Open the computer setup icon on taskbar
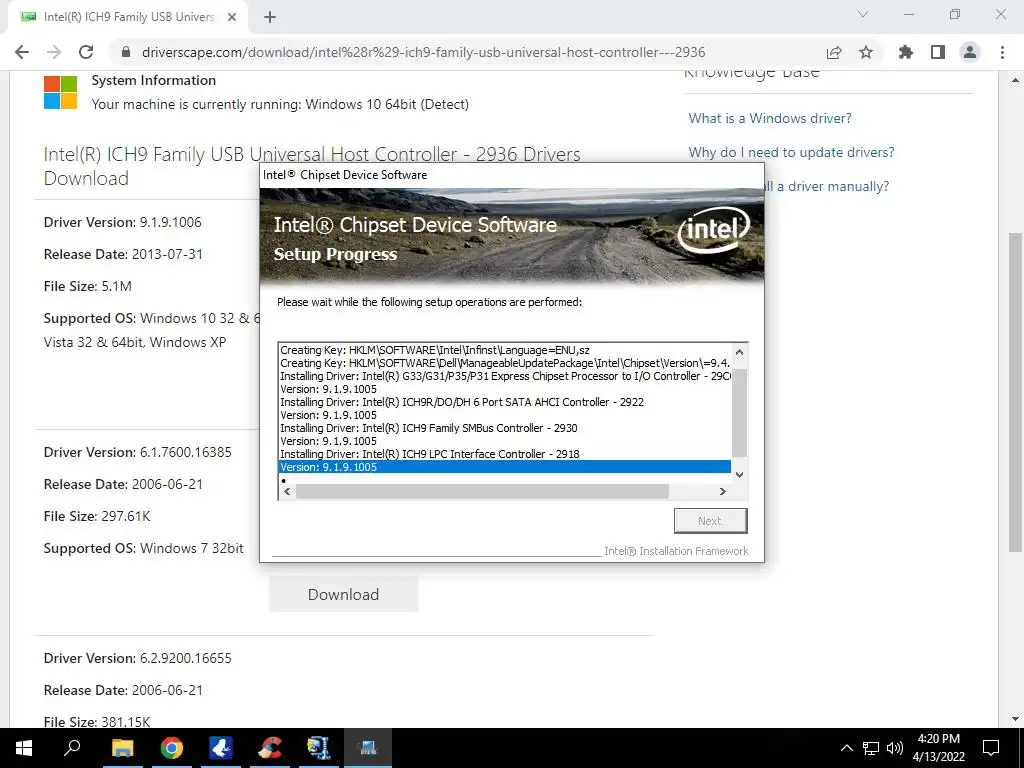 (319, 748)
